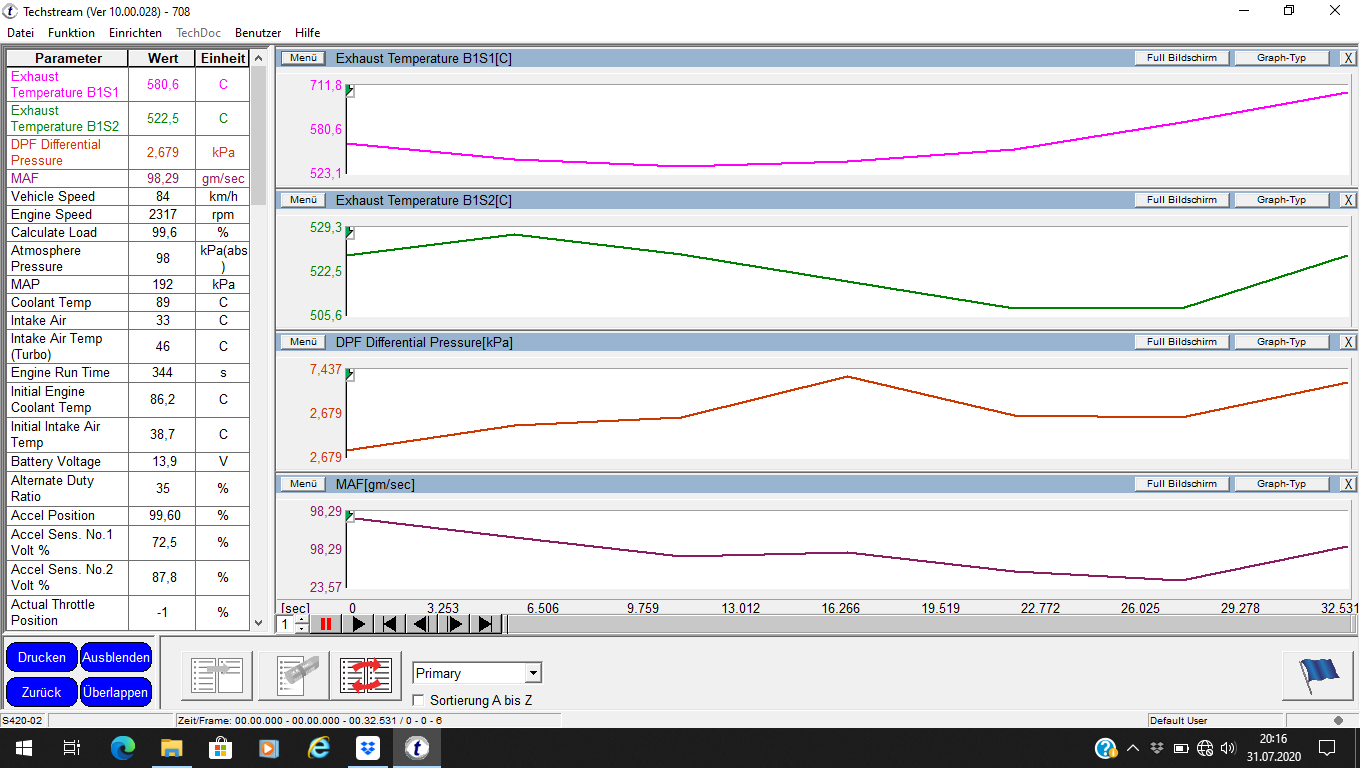Open Task View on the taskbar

pos(72,747)
